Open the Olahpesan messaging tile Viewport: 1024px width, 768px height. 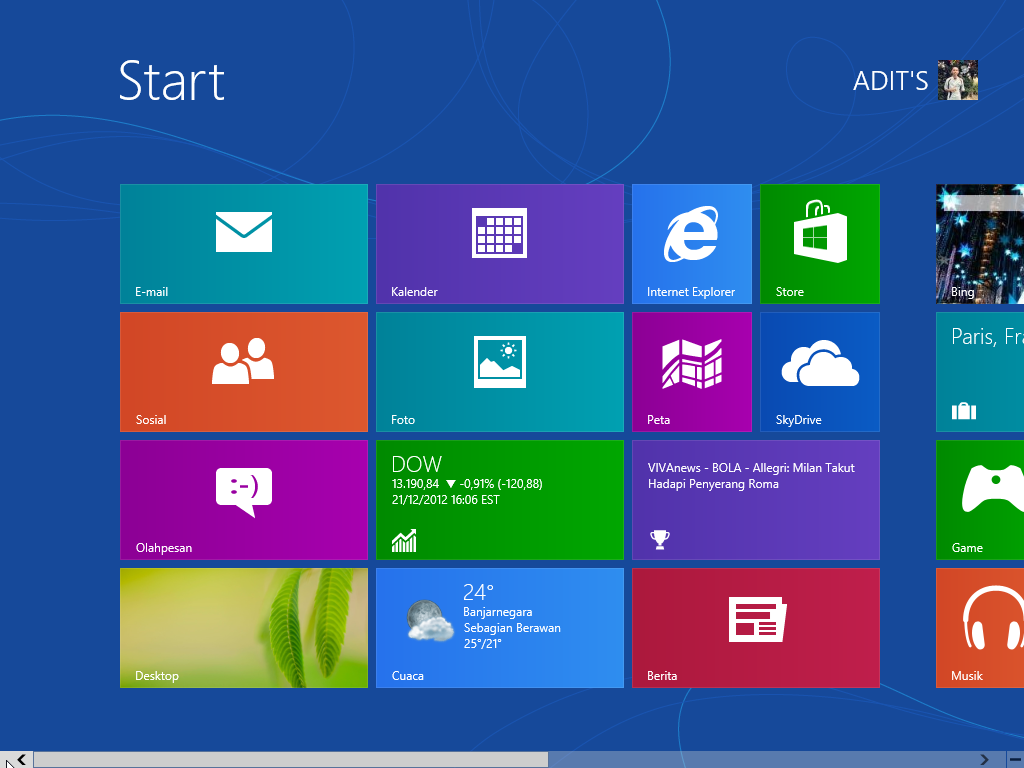[244, 500]
